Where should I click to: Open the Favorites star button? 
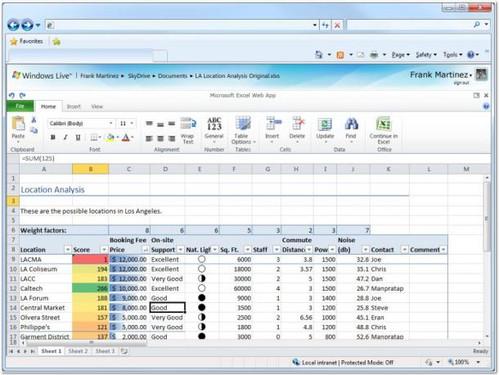tap(27, 41)
